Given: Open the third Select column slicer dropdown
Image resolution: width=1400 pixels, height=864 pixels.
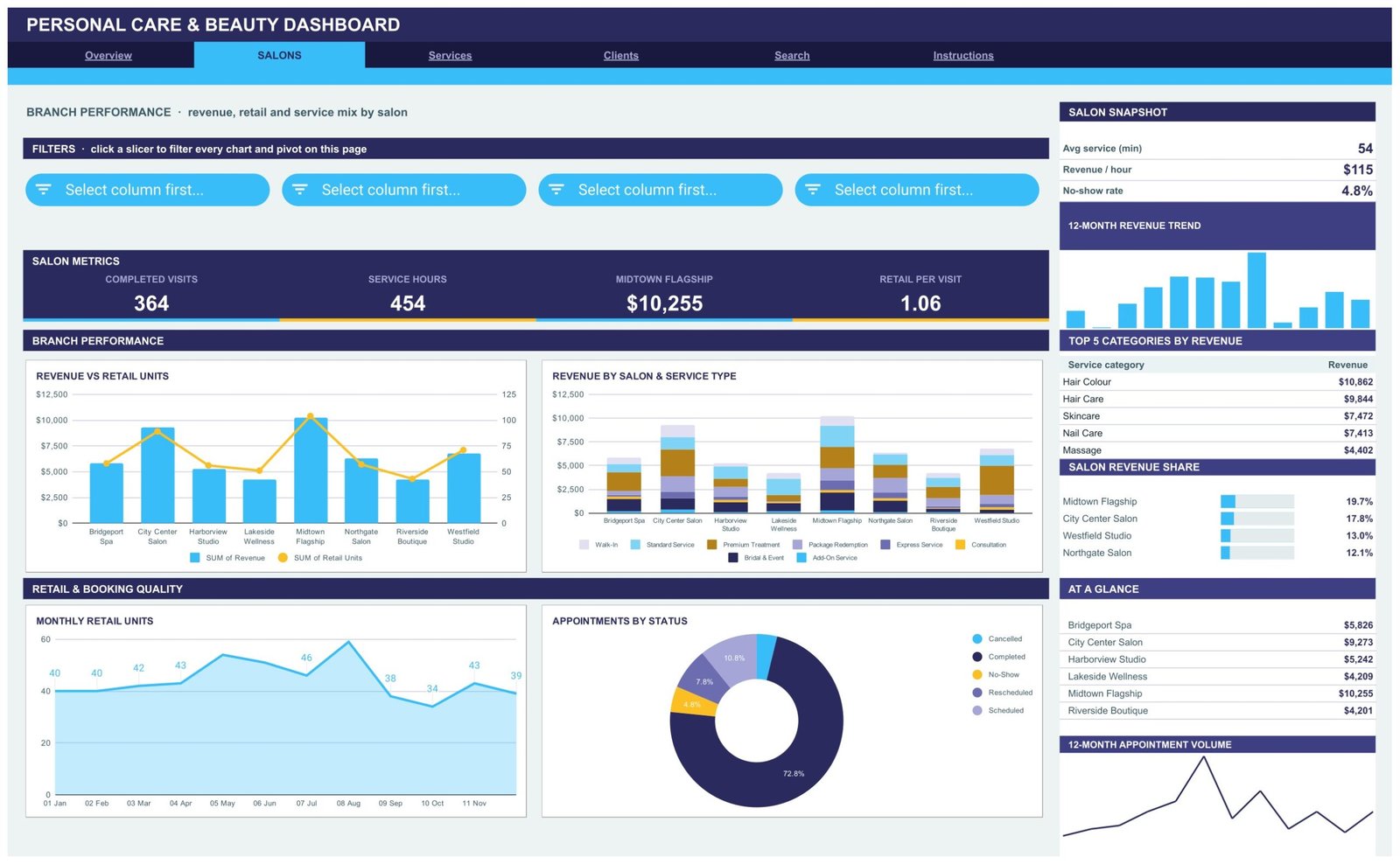Looking at the screenshot, I should tap(661, 190).
